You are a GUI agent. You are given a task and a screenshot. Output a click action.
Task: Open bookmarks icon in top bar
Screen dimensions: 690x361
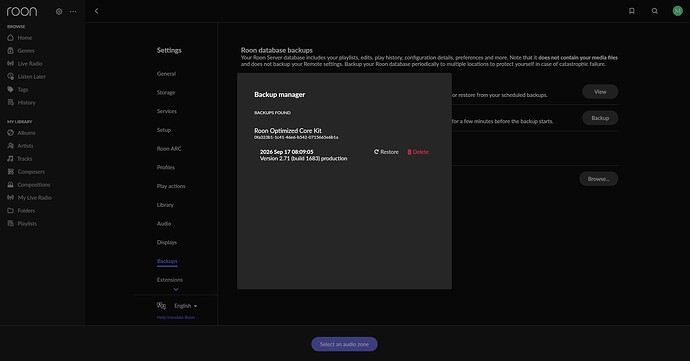(x=631, y=11)
